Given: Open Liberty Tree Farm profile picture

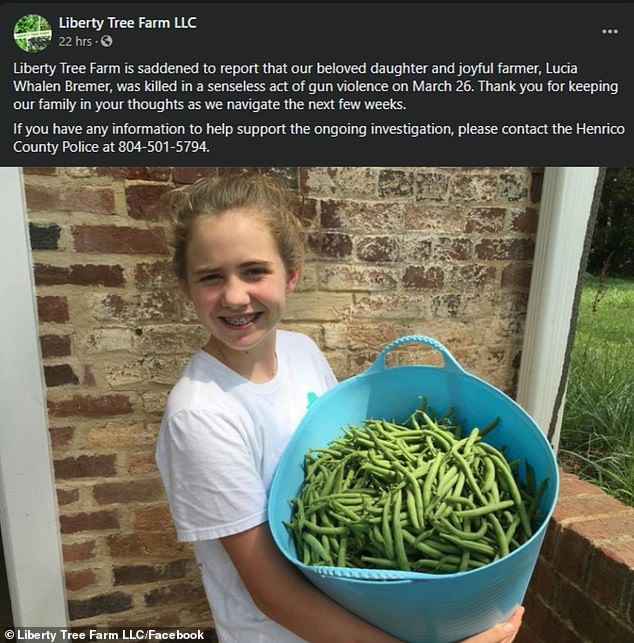Looking at the screenshot, I should [32, 33].
